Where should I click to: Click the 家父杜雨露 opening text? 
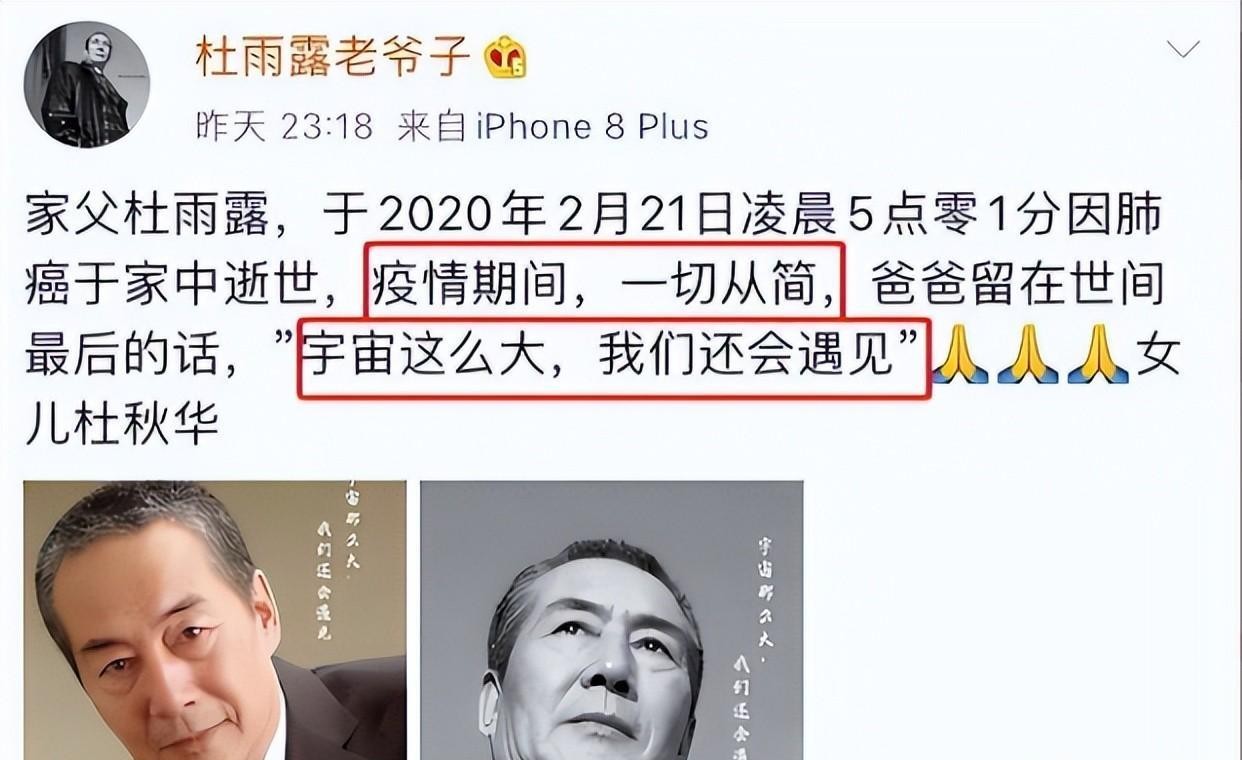coord(147,215)
